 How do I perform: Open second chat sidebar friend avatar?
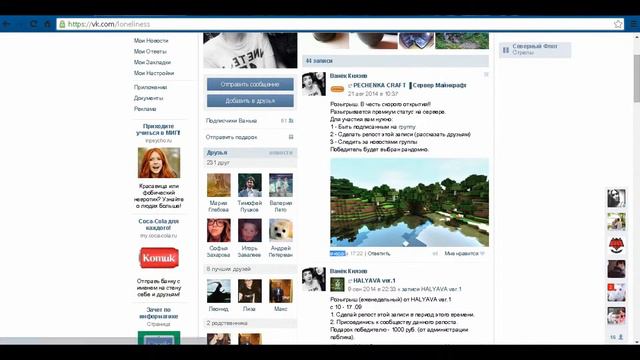point(616,222)
